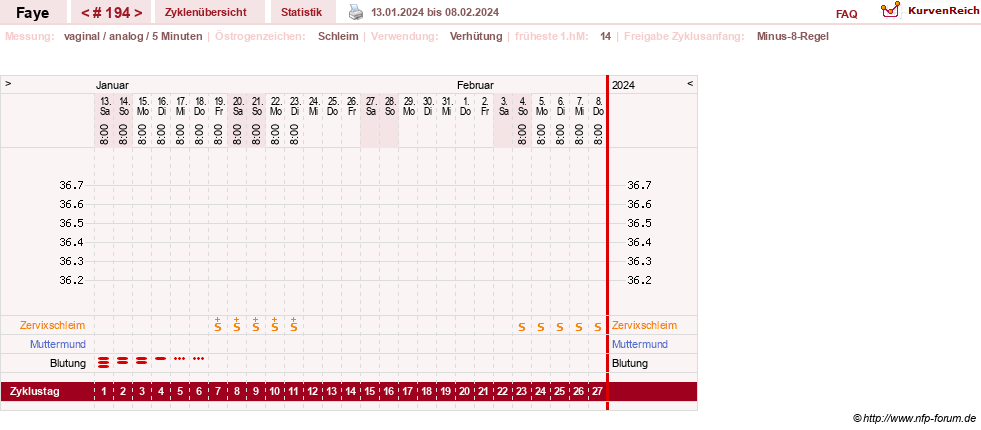Click the printer icon

(x=355, y=12)
